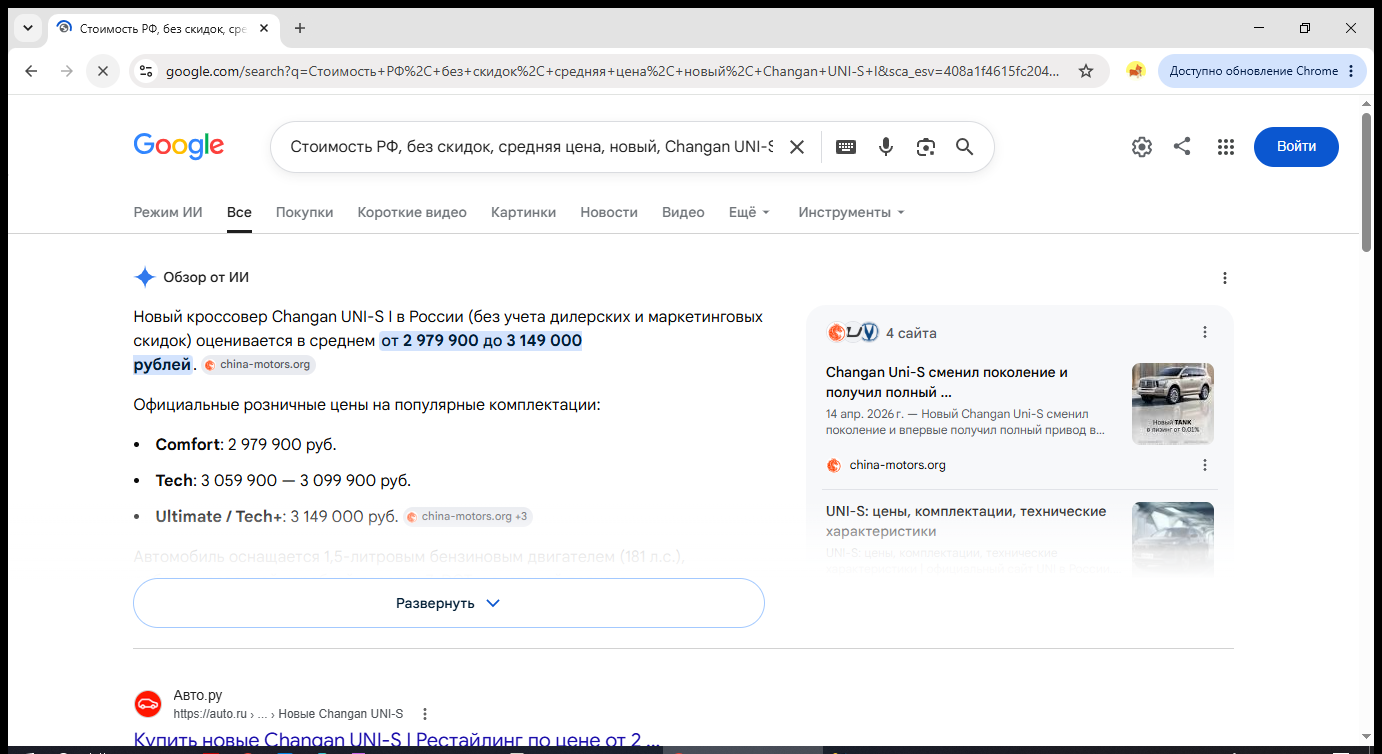Close the "Стоимость РФ" browser tab
This screenshot has width=1382, height=754.
[264, 28]
